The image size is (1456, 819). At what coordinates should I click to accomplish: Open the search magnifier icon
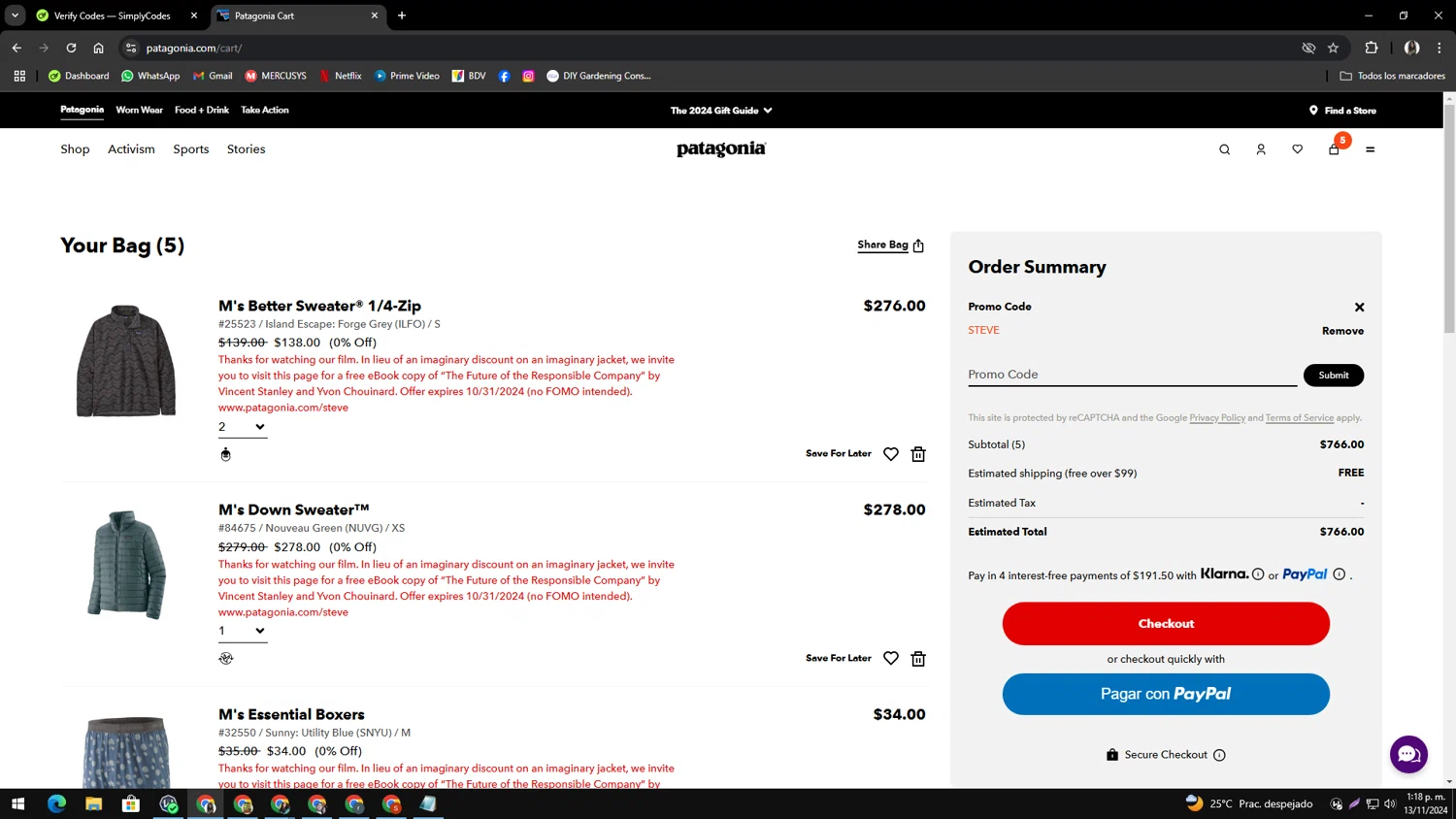coord(1224,149)
